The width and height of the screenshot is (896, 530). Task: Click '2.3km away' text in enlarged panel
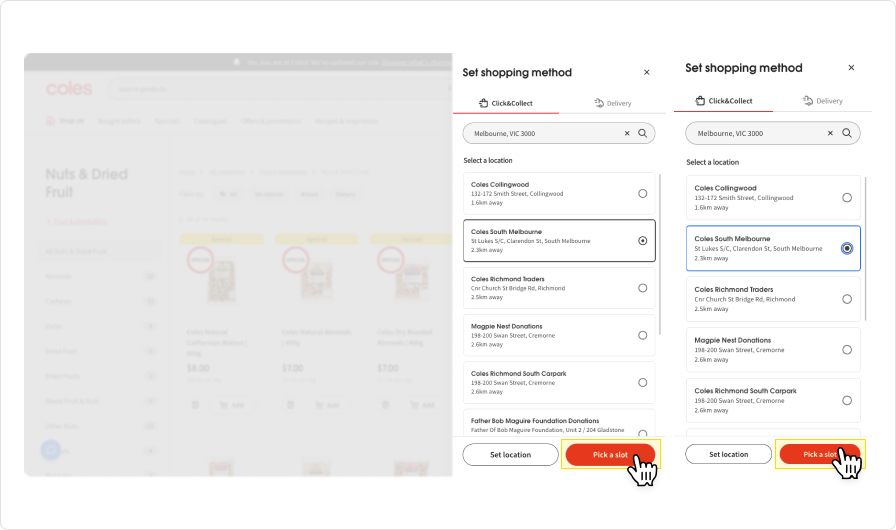(711, 258)
